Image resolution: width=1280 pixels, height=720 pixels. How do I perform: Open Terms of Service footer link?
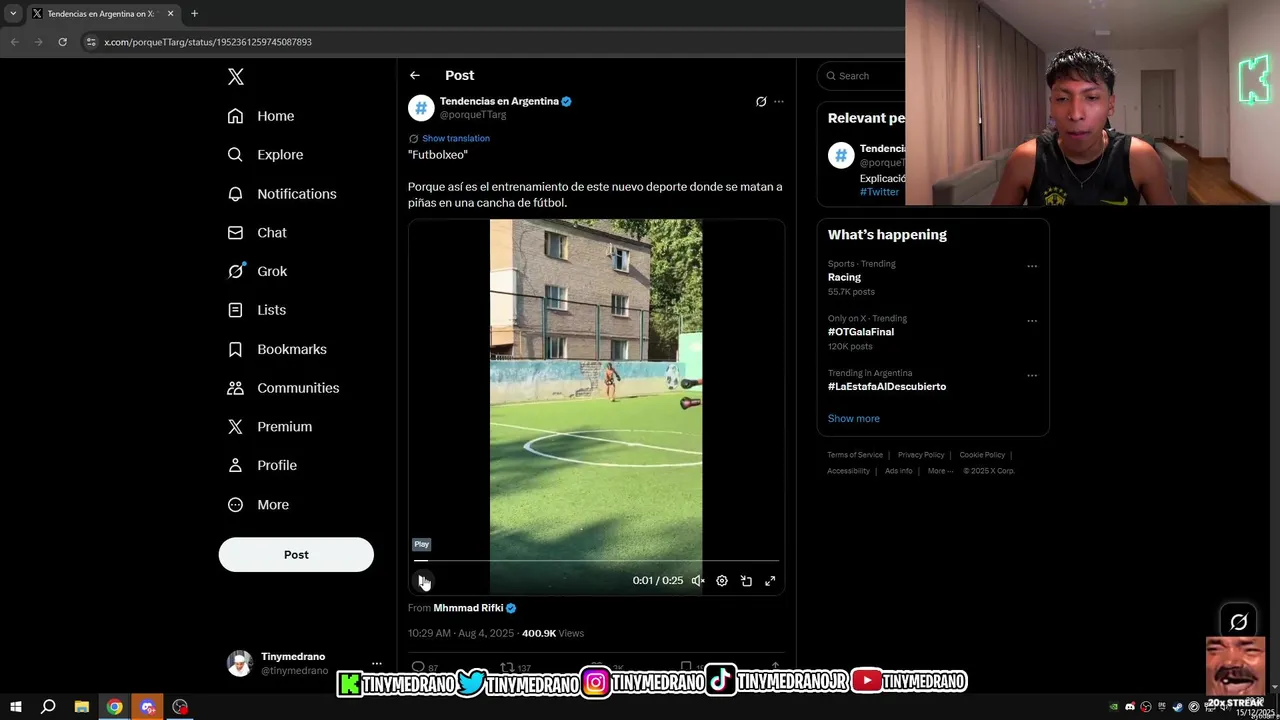pos(855,455)
